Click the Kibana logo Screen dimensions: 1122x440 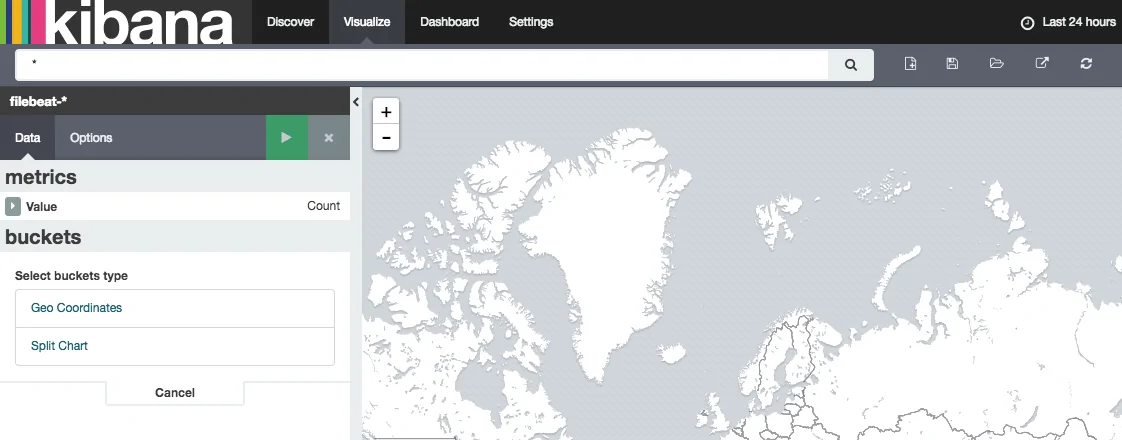126,22
